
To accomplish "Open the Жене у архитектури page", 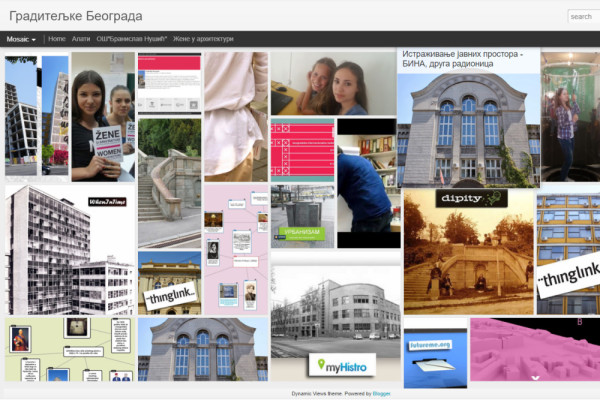I will pyautogui.click(x=203, y=39).
